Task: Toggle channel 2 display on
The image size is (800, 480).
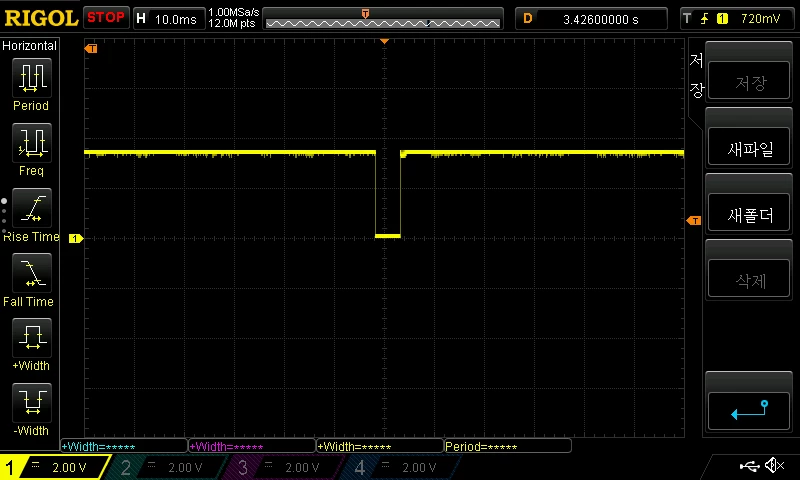Action: pyautogui.click(x=166, y=467)
